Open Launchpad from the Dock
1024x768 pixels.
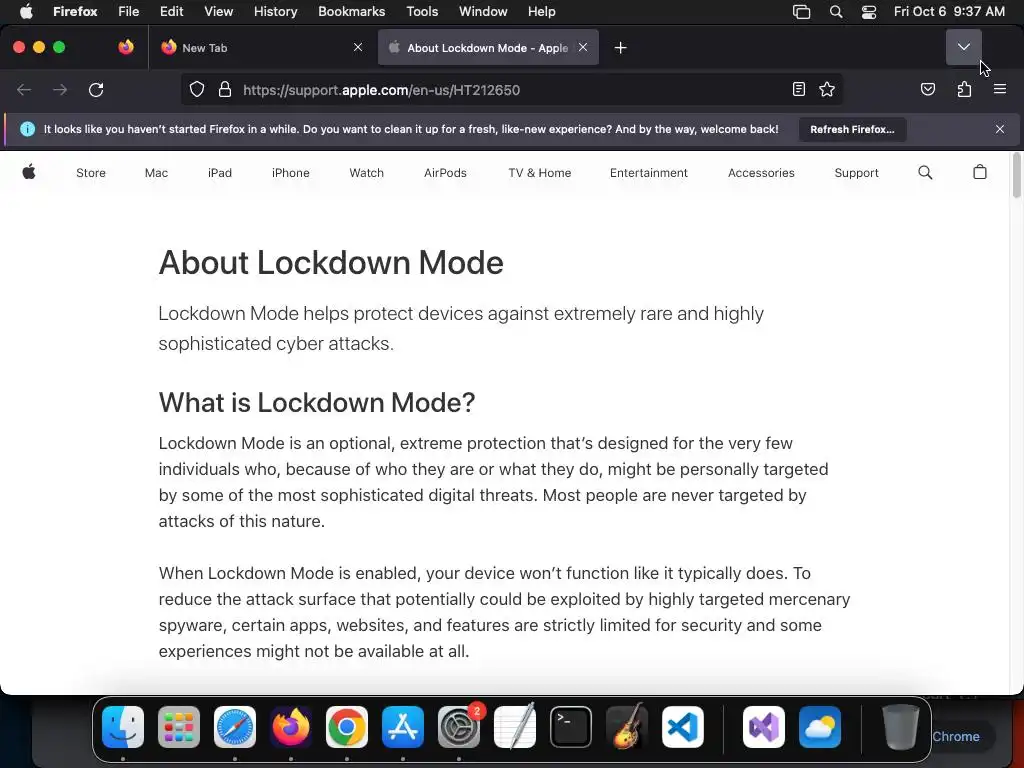tap(179, 727)
